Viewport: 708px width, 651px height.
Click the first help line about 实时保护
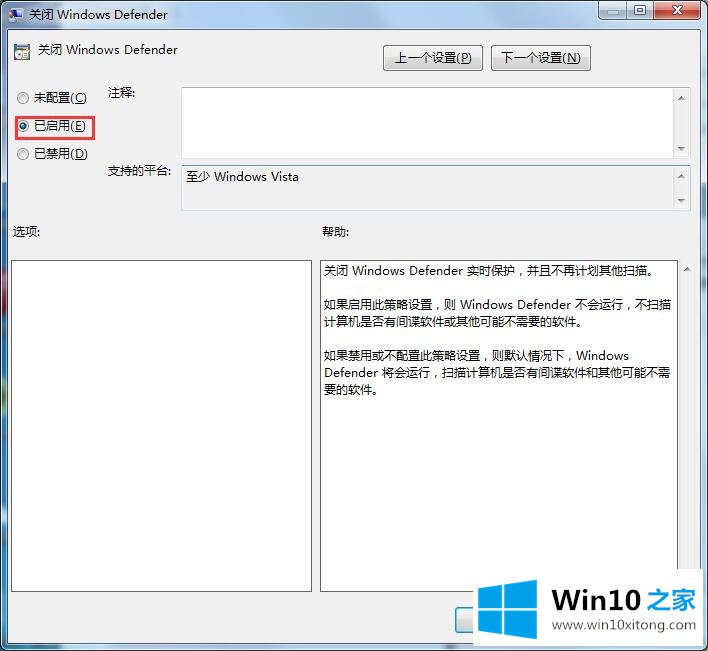(x=489, y=271)
